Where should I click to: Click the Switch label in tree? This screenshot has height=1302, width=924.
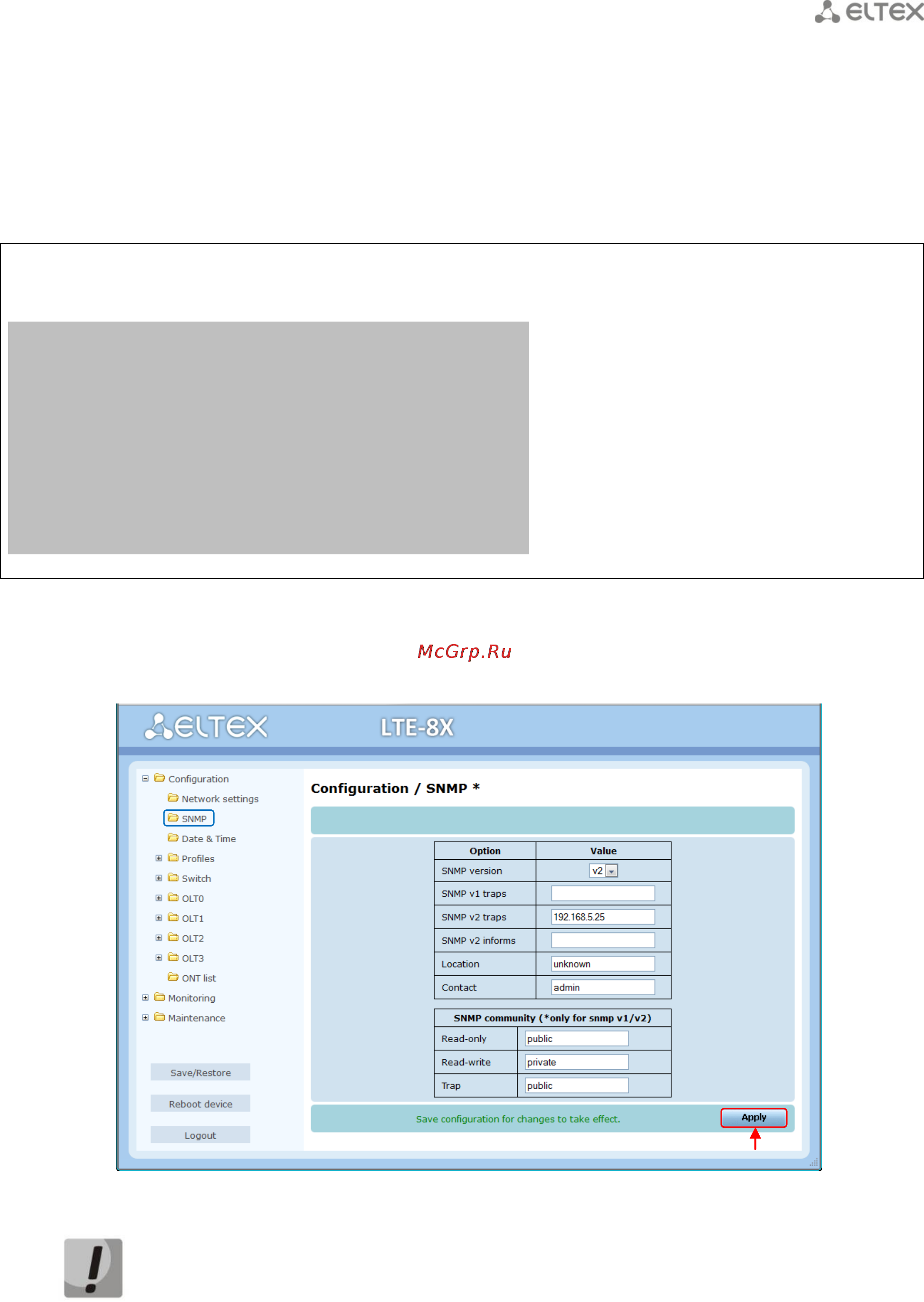(x=196, y=878)
